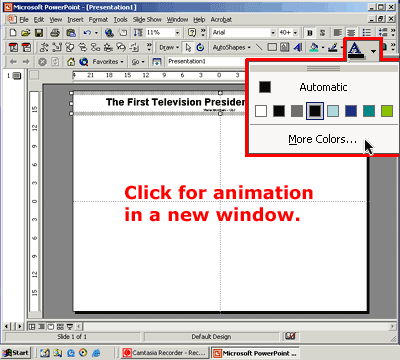Open the Format menu
The width and height of the screenshot is (400, 360).
pos(98,20)
